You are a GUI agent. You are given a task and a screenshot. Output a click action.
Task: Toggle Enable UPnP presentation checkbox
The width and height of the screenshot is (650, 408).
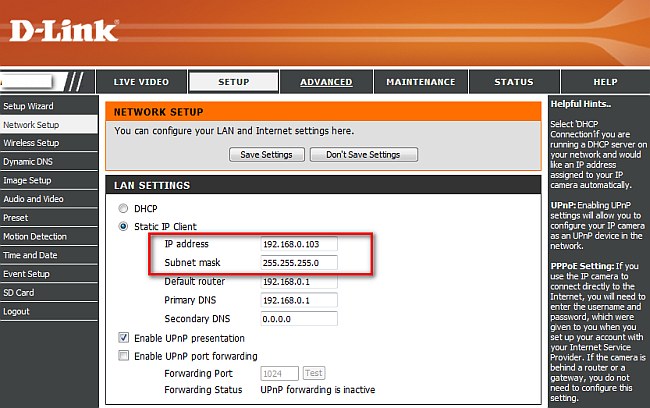[124, 338]
